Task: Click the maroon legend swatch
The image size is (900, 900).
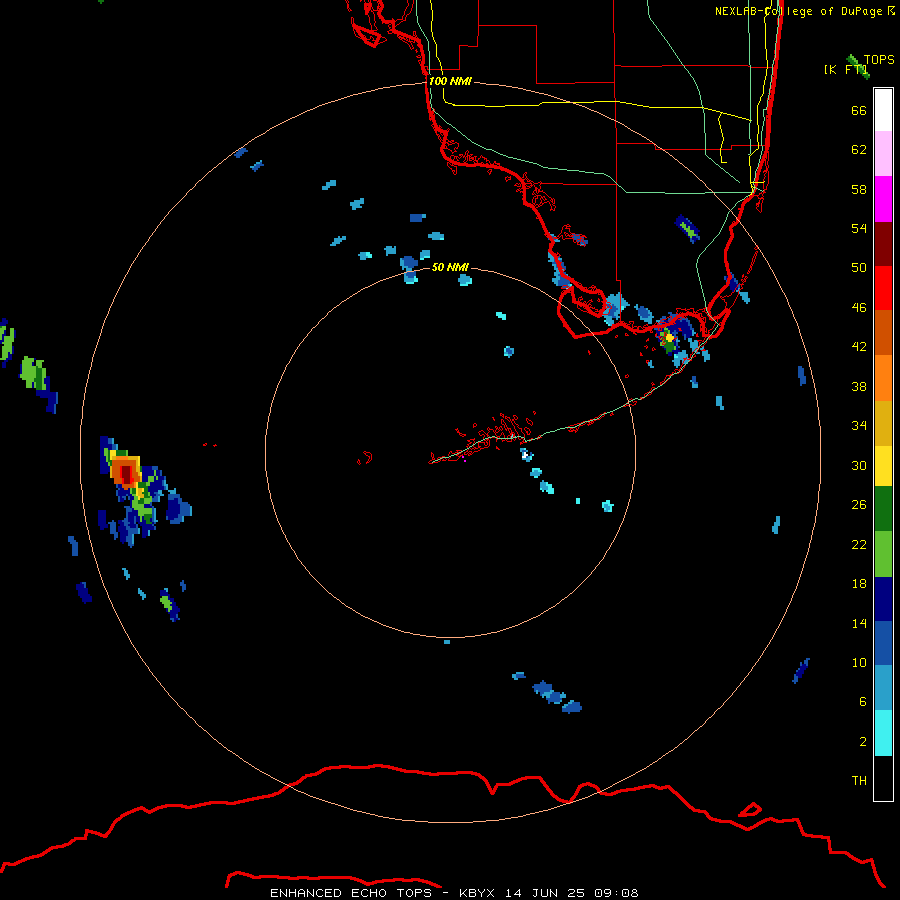Action: coord(883,244)
